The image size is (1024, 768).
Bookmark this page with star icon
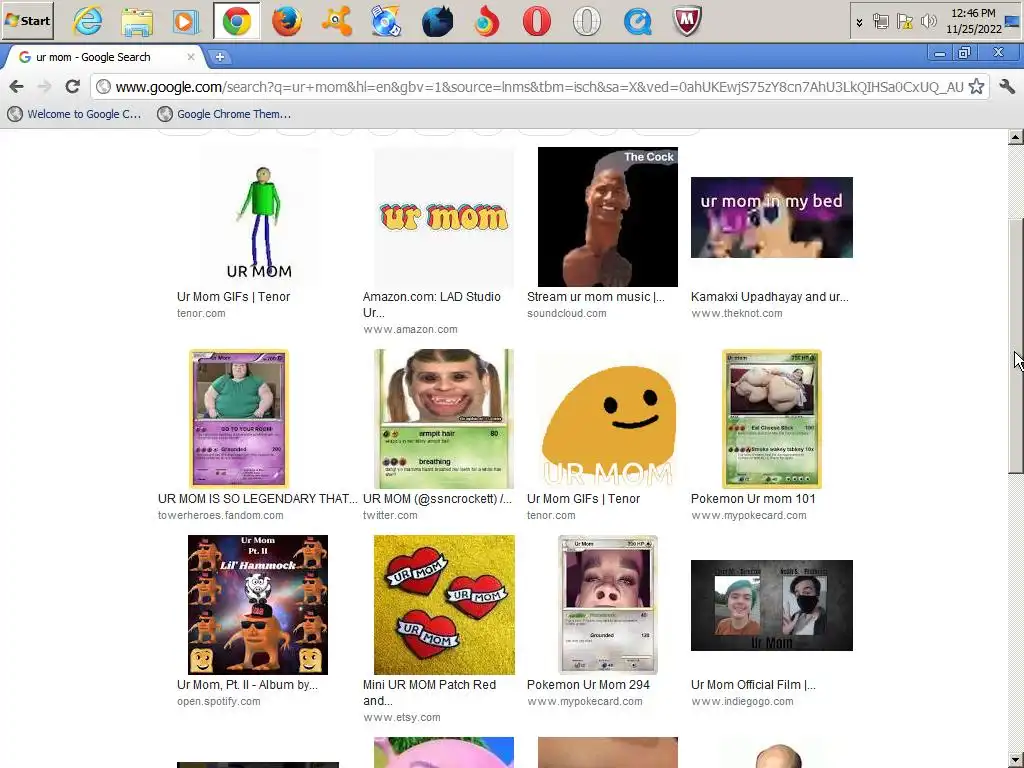coord(976,86)
